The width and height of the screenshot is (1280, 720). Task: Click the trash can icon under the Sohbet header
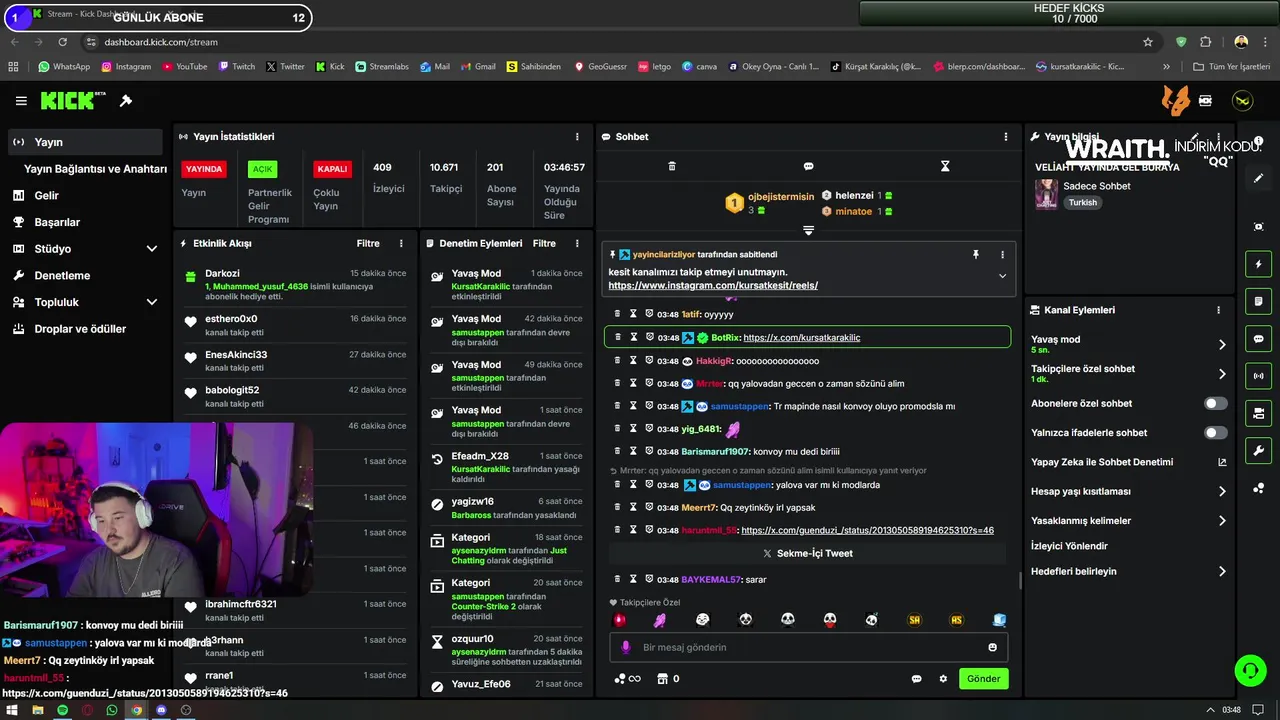(x=672, y=166)
